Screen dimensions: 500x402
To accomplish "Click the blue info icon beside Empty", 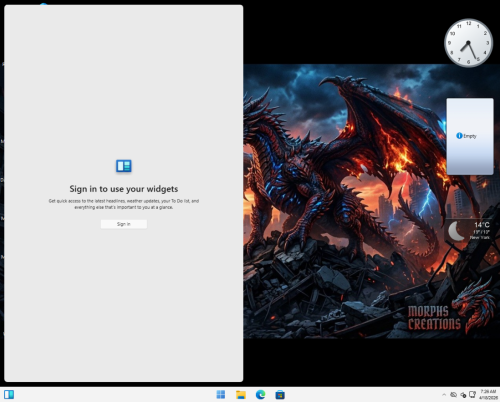I will pyautogui.click(x=459, y=136).
